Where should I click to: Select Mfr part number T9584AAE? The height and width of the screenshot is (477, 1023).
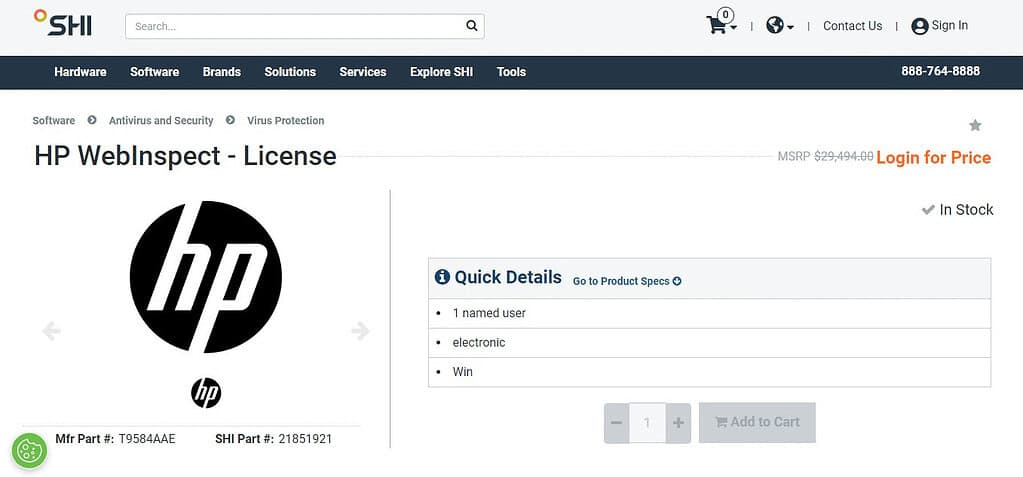(147, 439)
